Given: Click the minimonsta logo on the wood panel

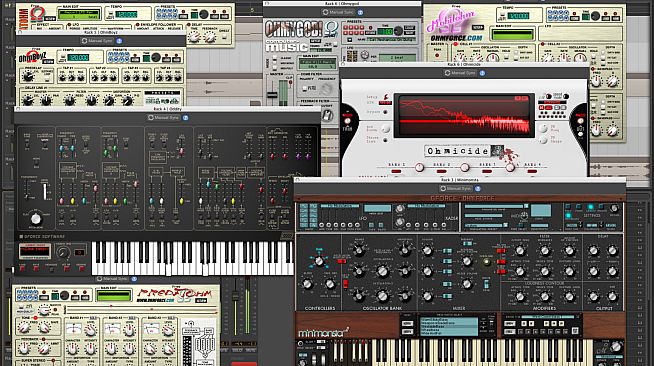Looking at the screenshot, I should click(323, 333).
